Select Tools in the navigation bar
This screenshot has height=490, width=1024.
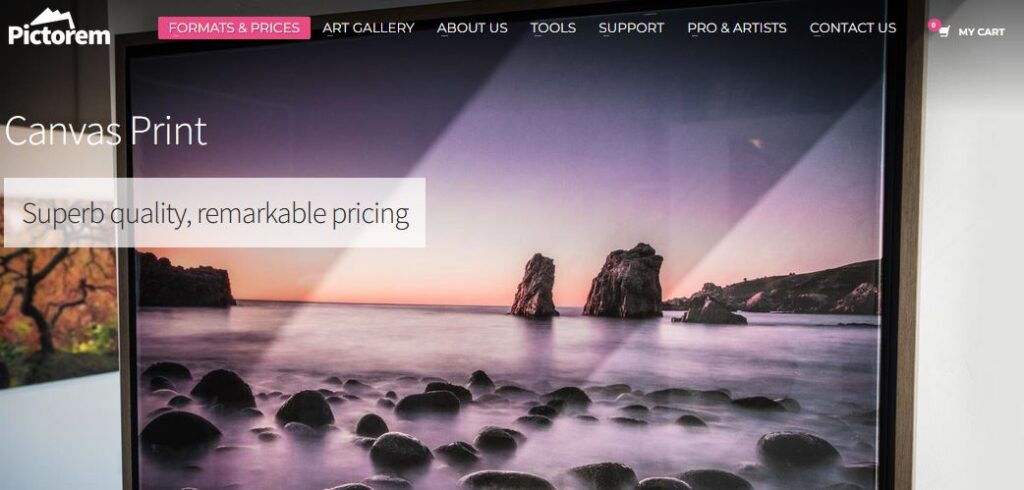click(x=553, y=28)
